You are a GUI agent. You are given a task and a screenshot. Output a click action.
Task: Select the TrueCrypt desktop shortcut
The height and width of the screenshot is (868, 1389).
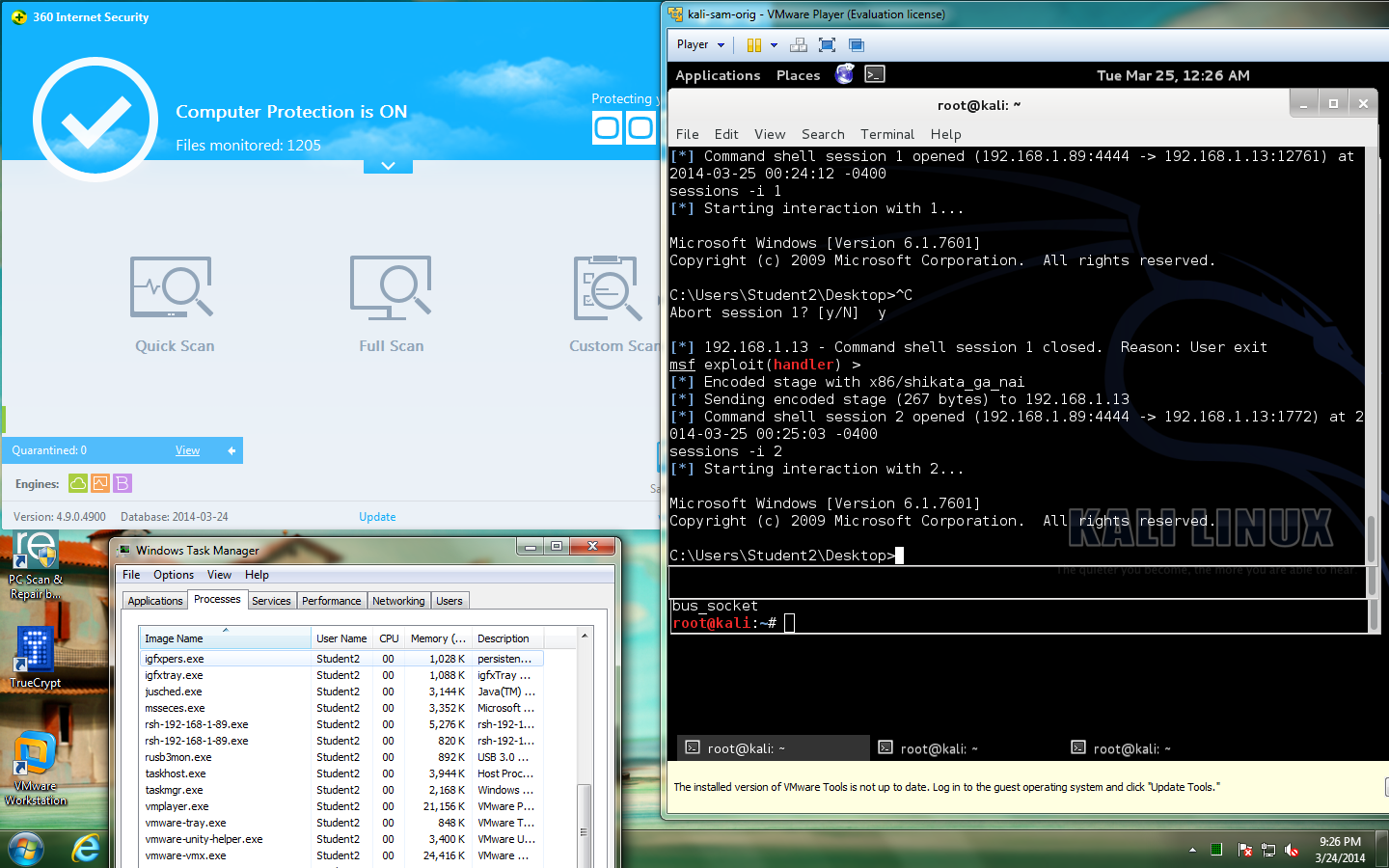[36, 658]
